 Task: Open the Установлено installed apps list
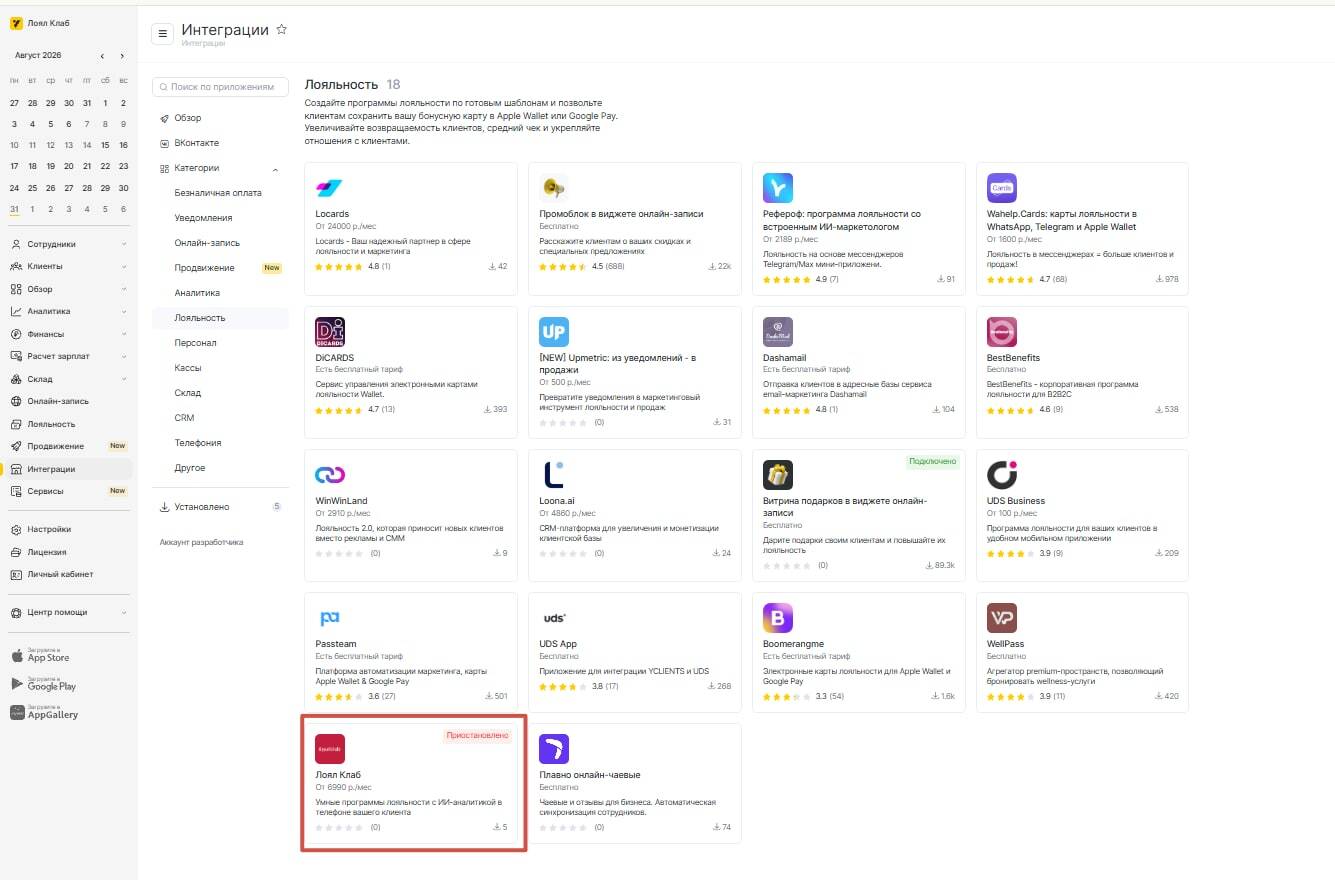[x=220, y=507]
